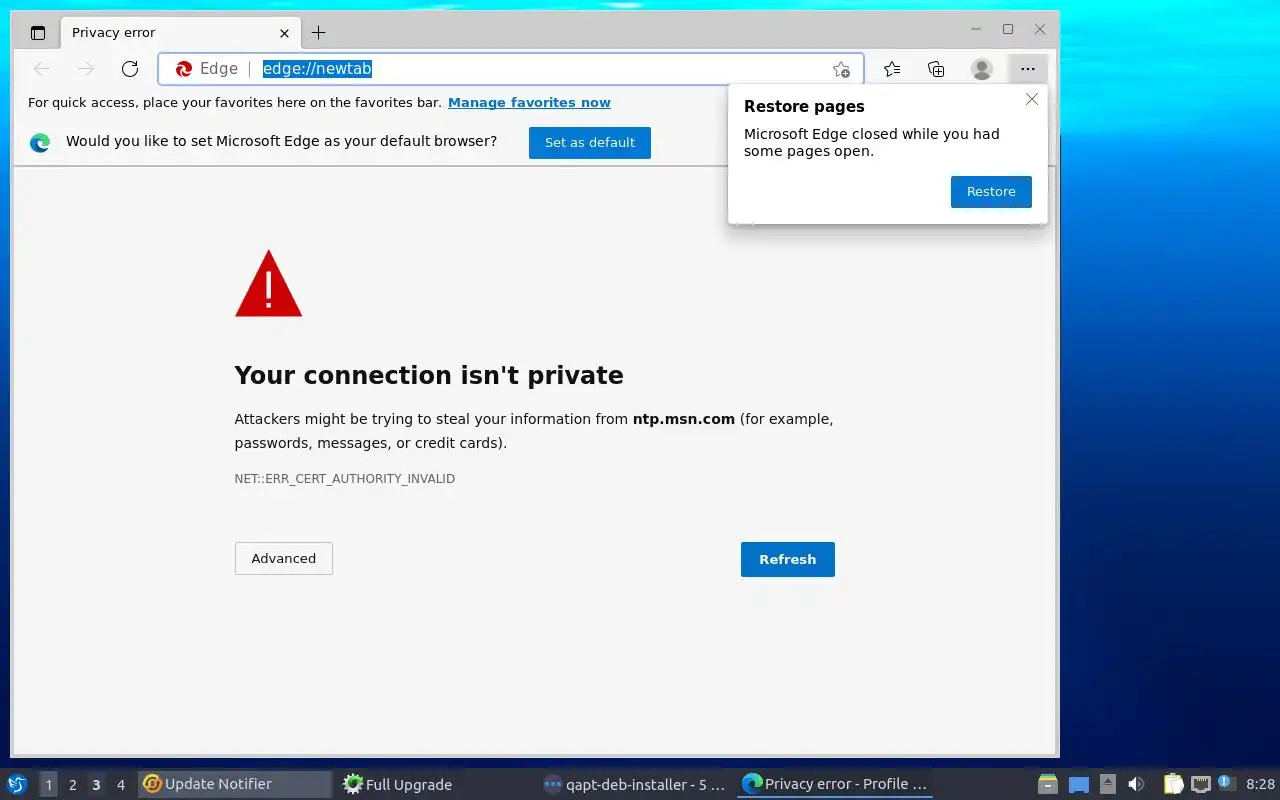Screen dimensions: 1280x800
Task: Click the red Edge site info icon
Action: [184, 69]
